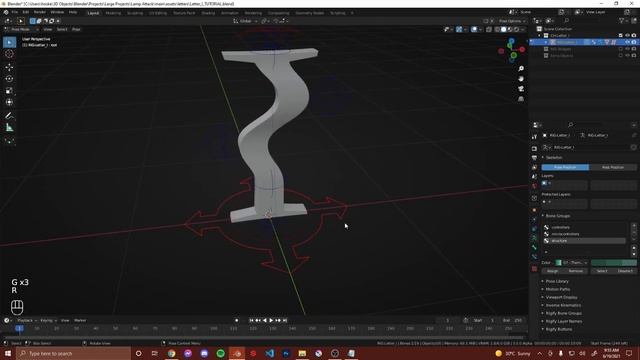This screenshot has height=360, width=640.
Task: Open the Bone properties tab
Action: (x=534, y=247)
